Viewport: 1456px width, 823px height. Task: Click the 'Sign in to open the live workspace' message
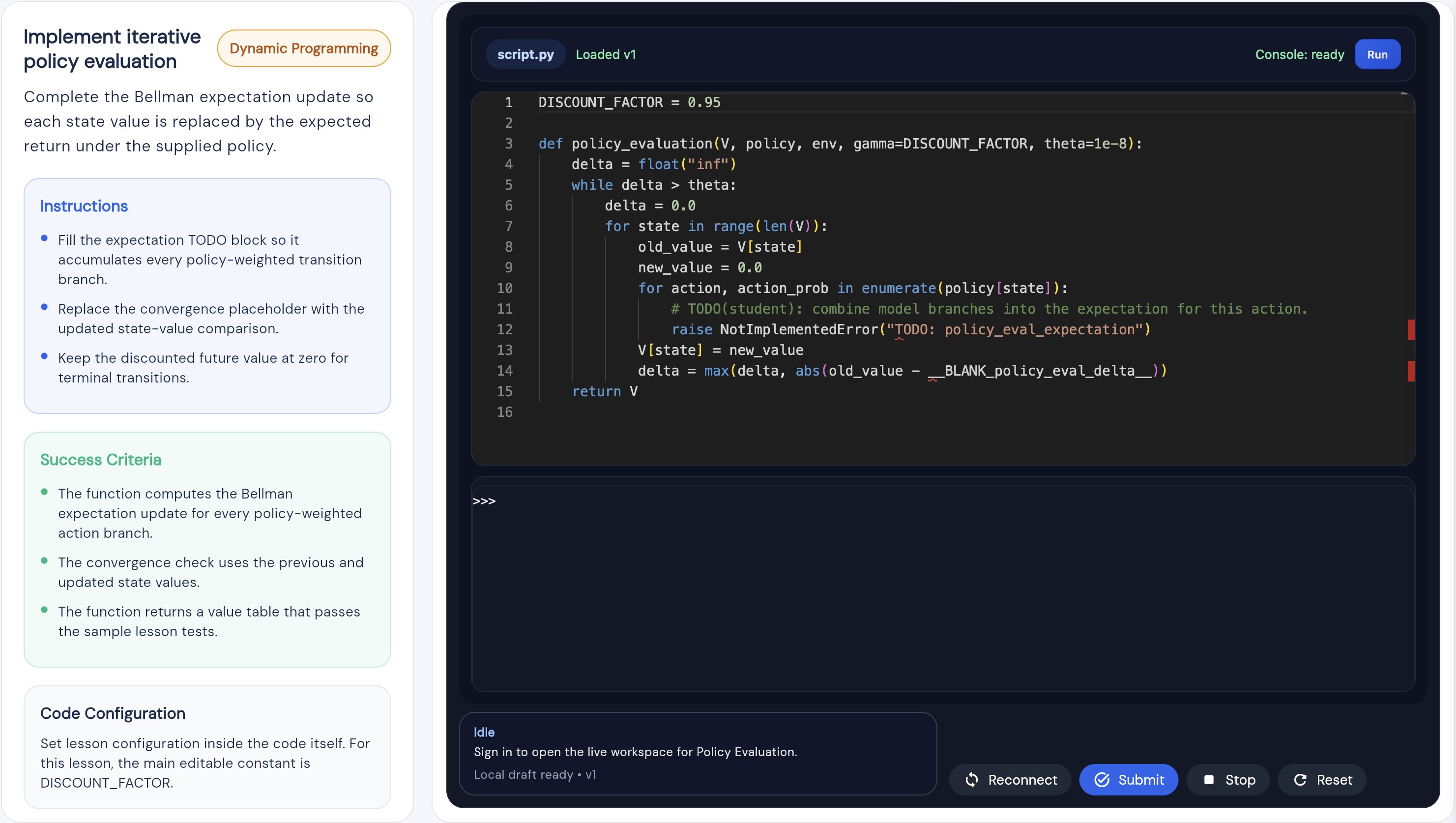635,752
